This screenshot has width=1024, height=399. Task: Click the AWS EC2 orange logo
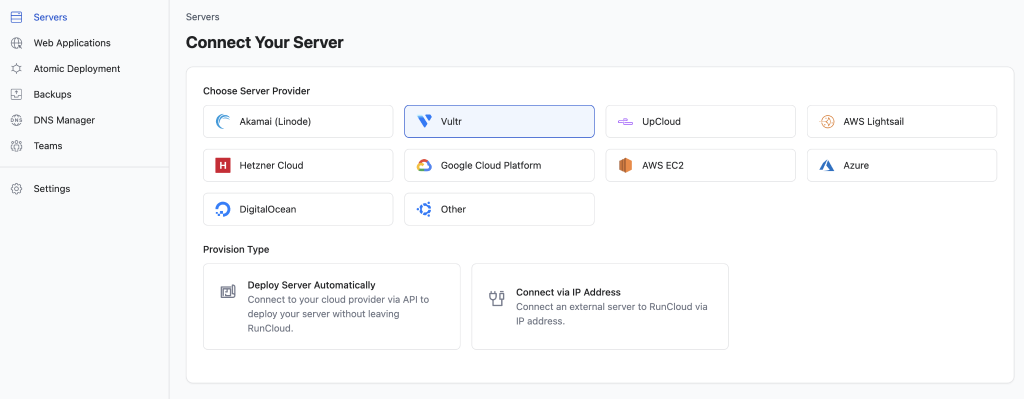click(x=626, y=165)
